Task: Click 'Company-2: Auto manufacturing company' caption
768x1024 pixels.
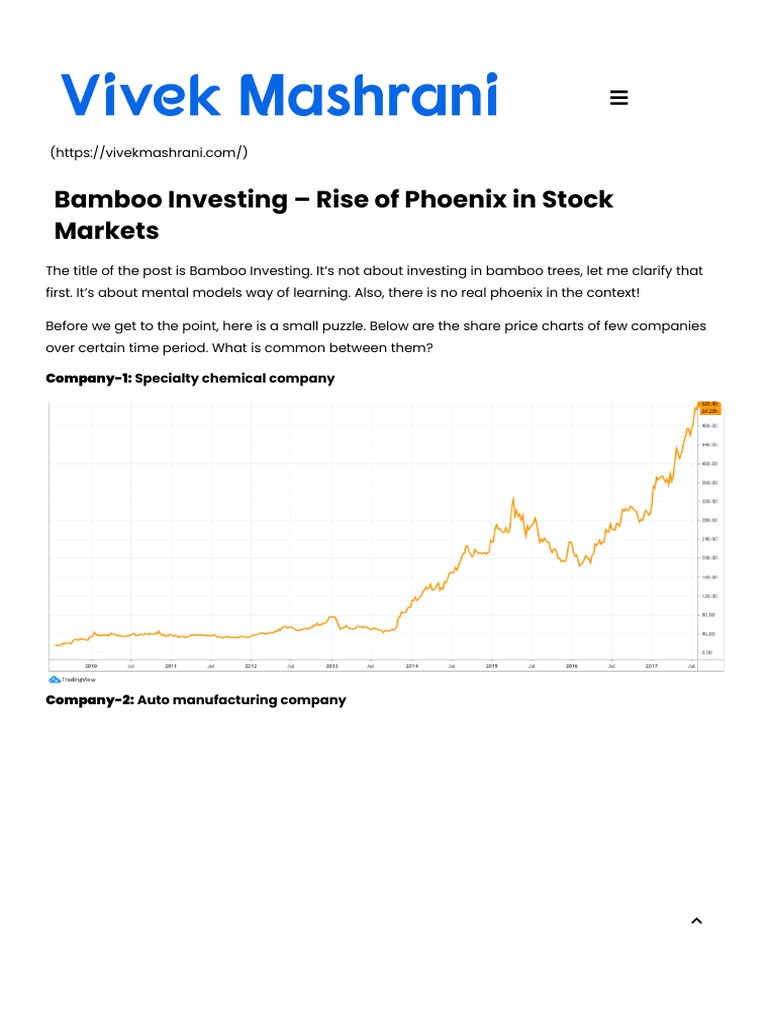Action: 196,700
